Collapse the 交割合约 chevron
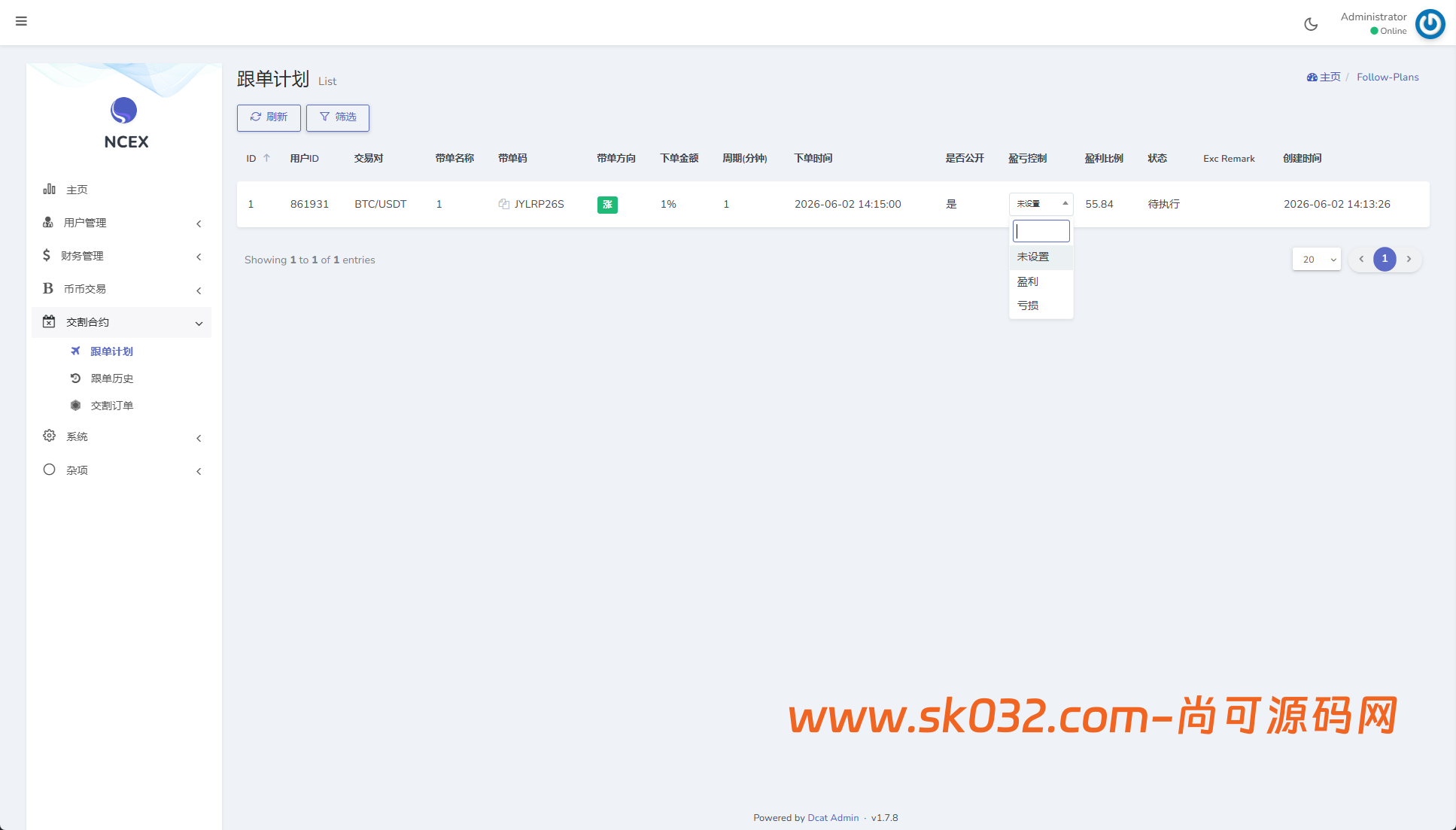Image resolution: width=1456 pixels, height=830 pixels. point(199,324)
